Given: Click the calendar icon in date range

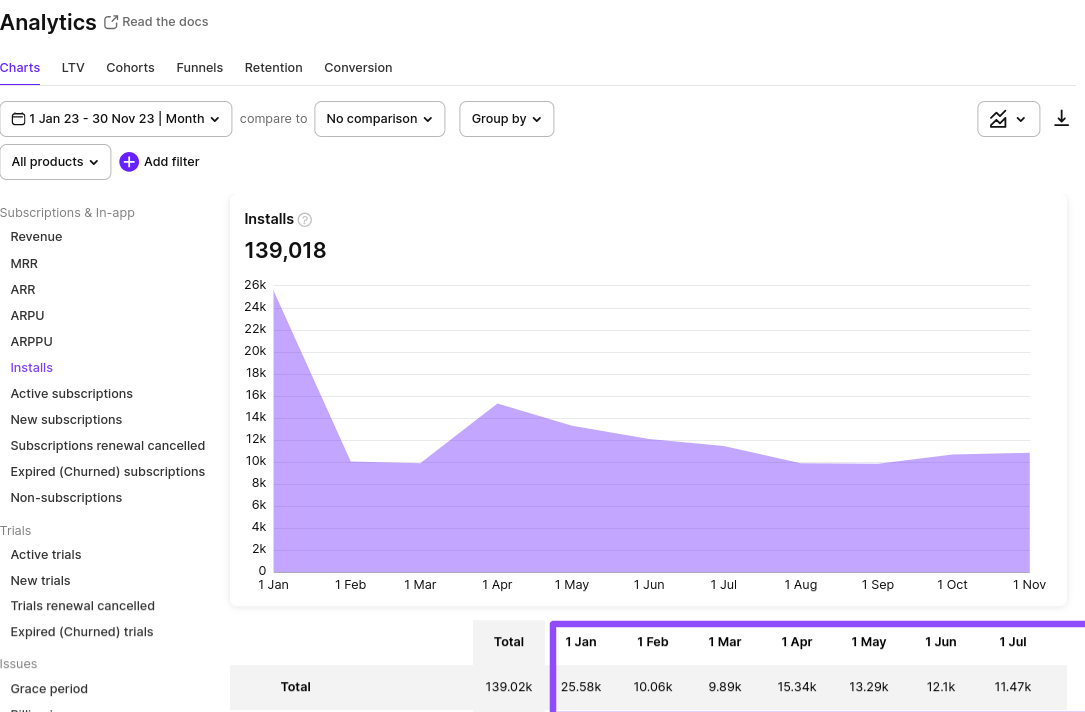Looking at the screenshot, I should tap(18, 119).
